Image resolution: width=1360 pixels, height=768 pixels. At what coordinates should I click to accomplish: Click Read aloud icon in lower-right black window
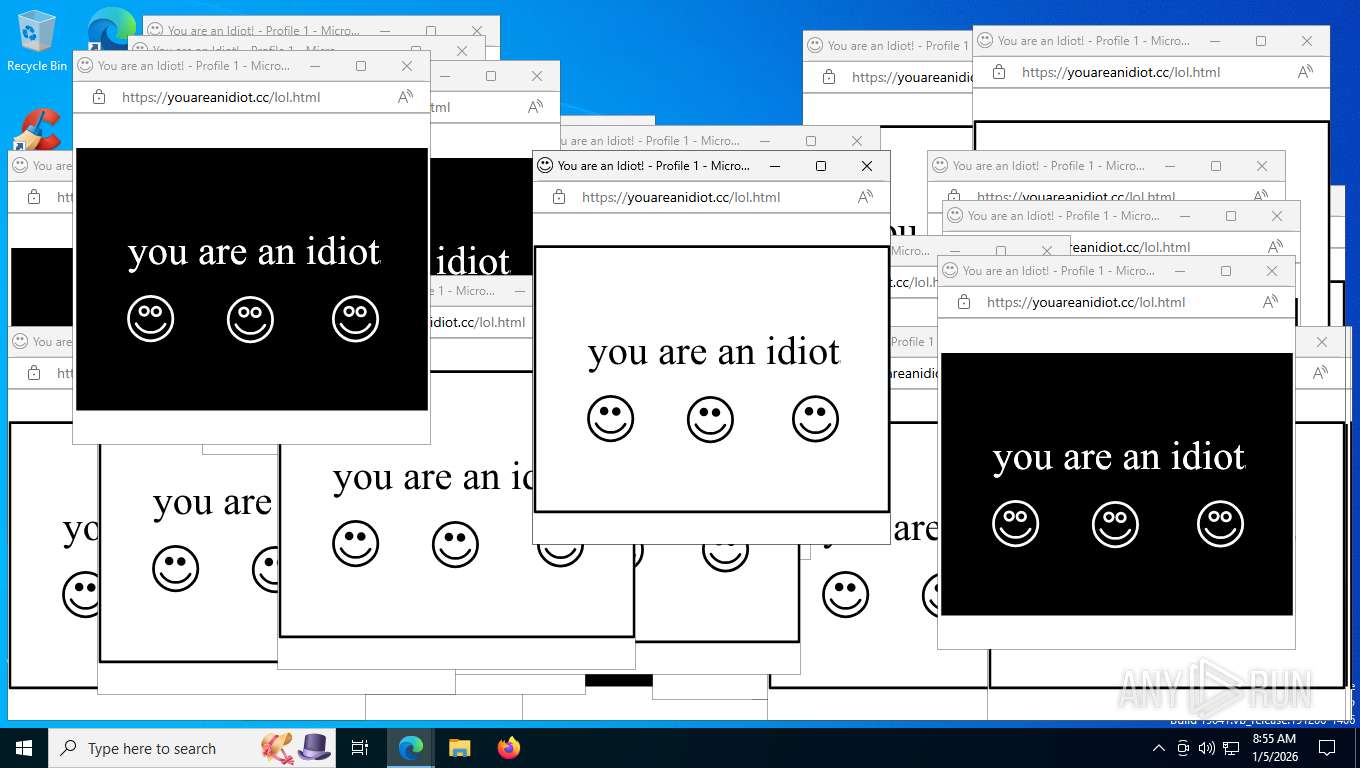pyautogui.click(x=1271, y=302)
